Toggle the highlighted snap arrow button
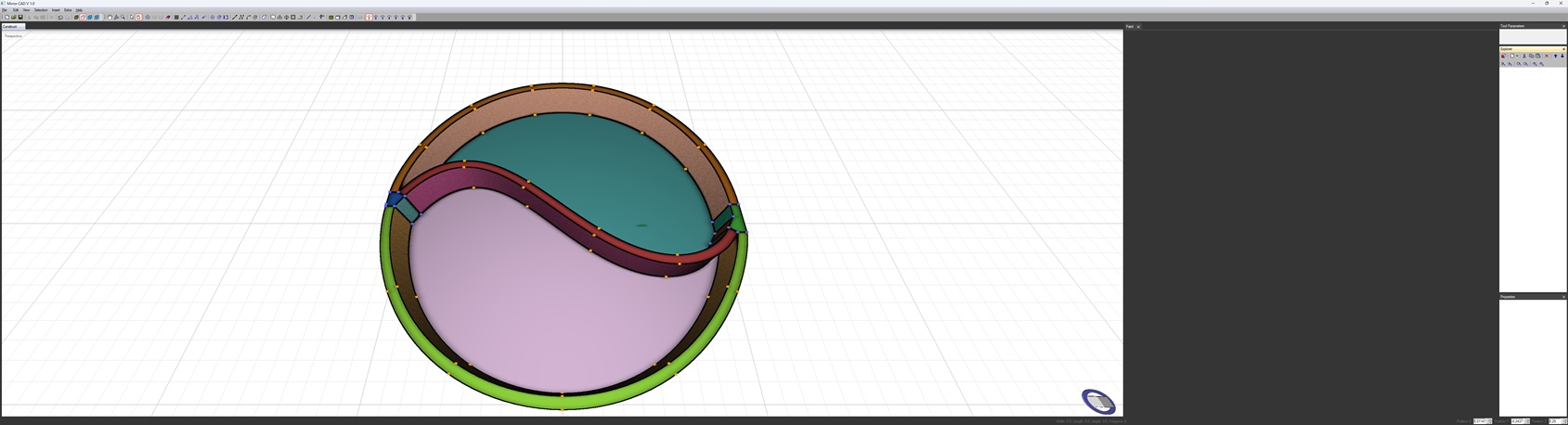Image resolution: width=1568 pixels, height=425 pixels. coord(369,17)
